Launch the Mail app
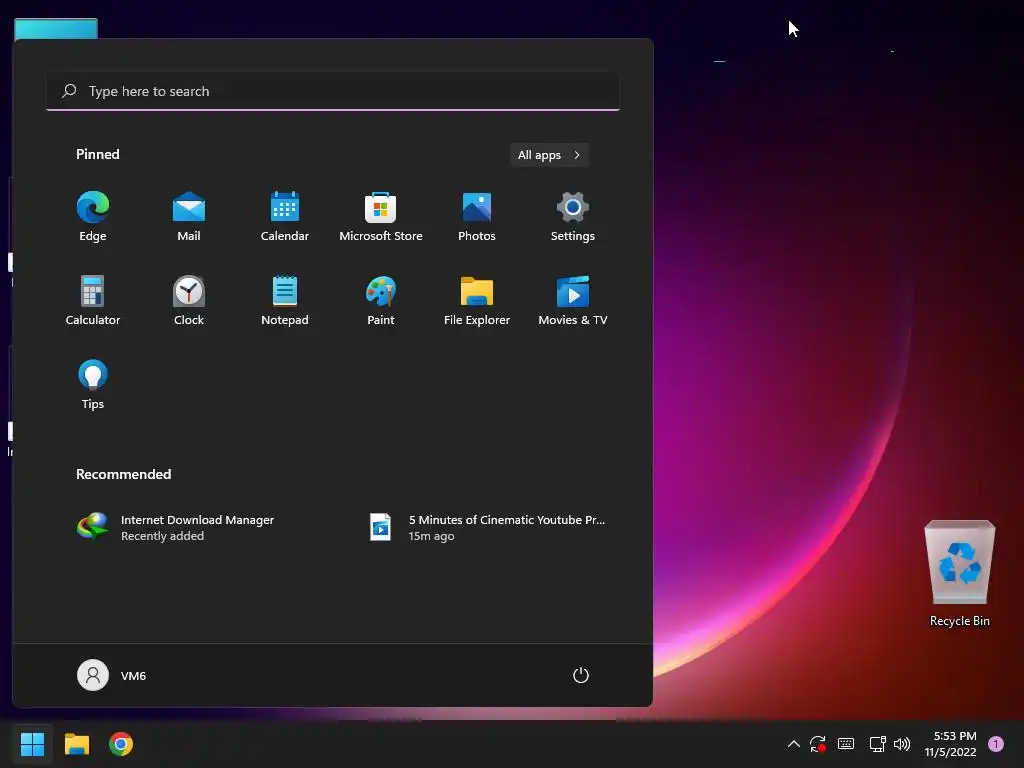The width and height of the screenshot is (1024, 768). 189,217
